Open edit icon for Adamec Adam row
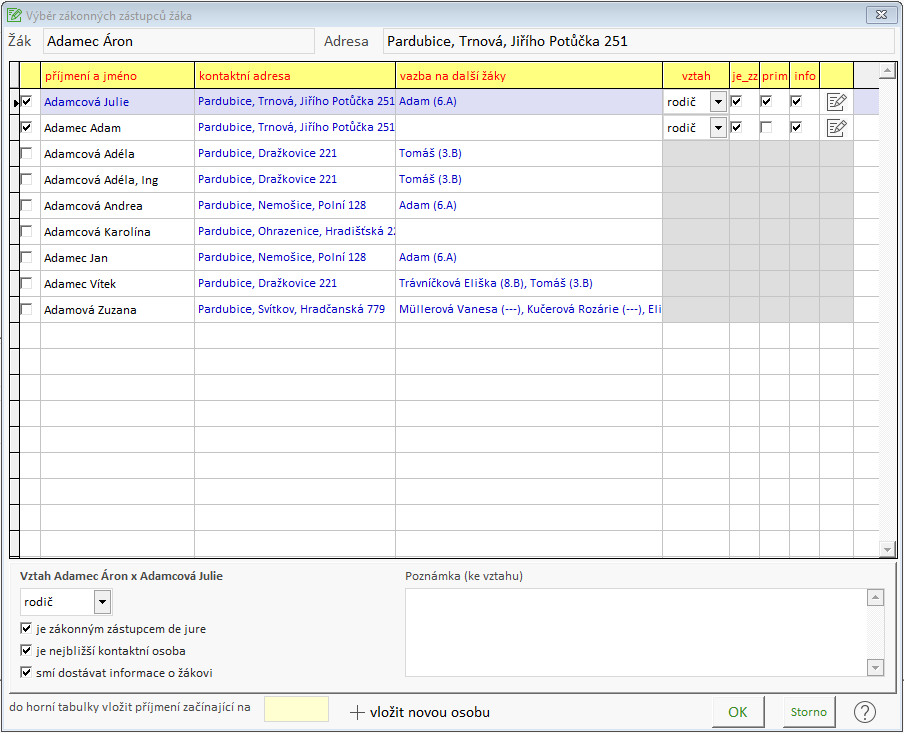 click(x=836, y=128)
